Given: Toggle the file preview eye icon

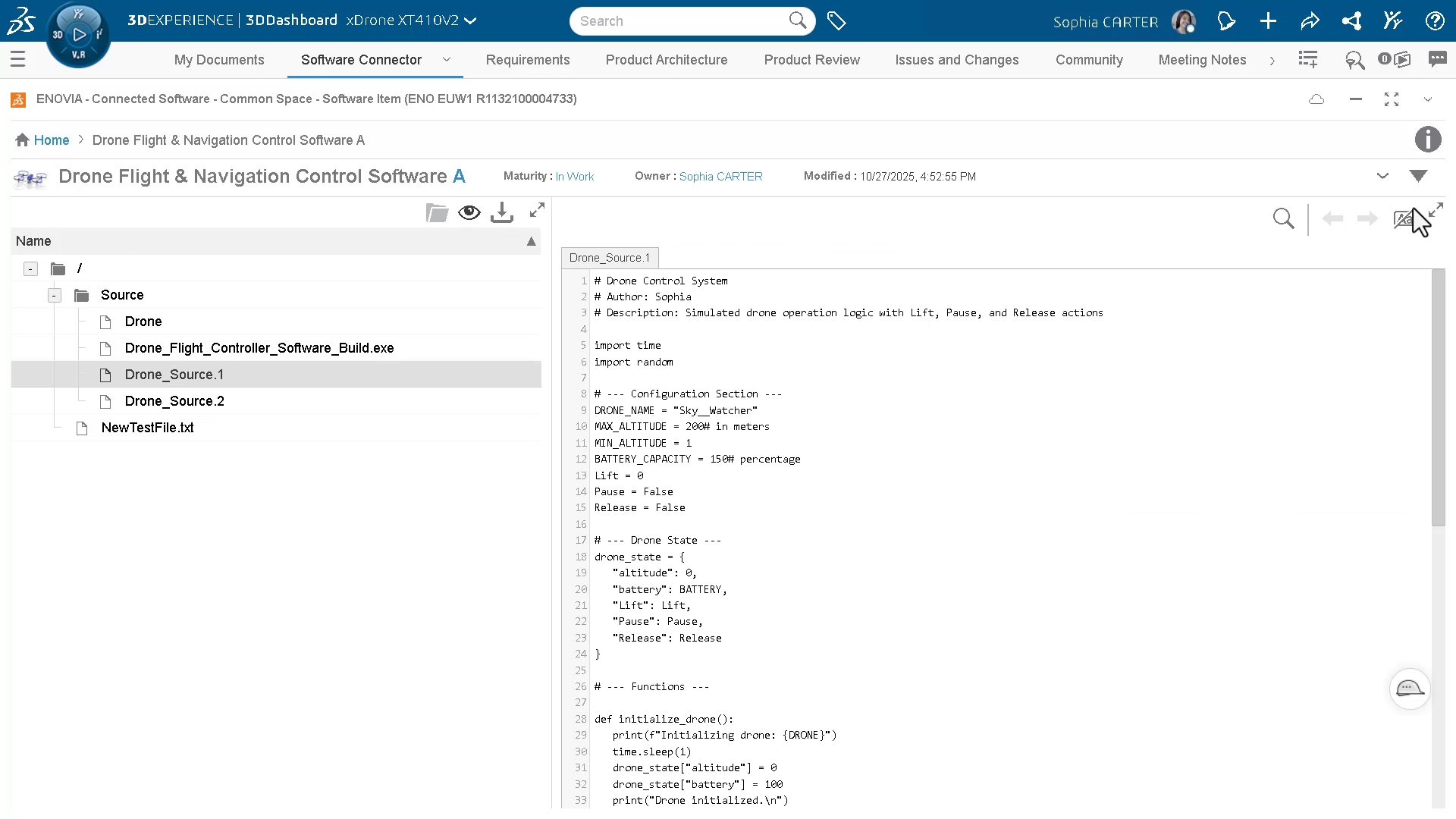Looking at the screenshot, I should pyautogui.click(x=469, y=212).
